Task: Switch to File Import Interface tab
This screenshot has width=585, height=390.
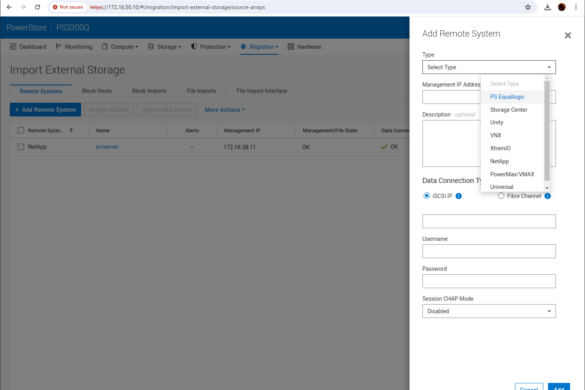Action: coord(262,91)
